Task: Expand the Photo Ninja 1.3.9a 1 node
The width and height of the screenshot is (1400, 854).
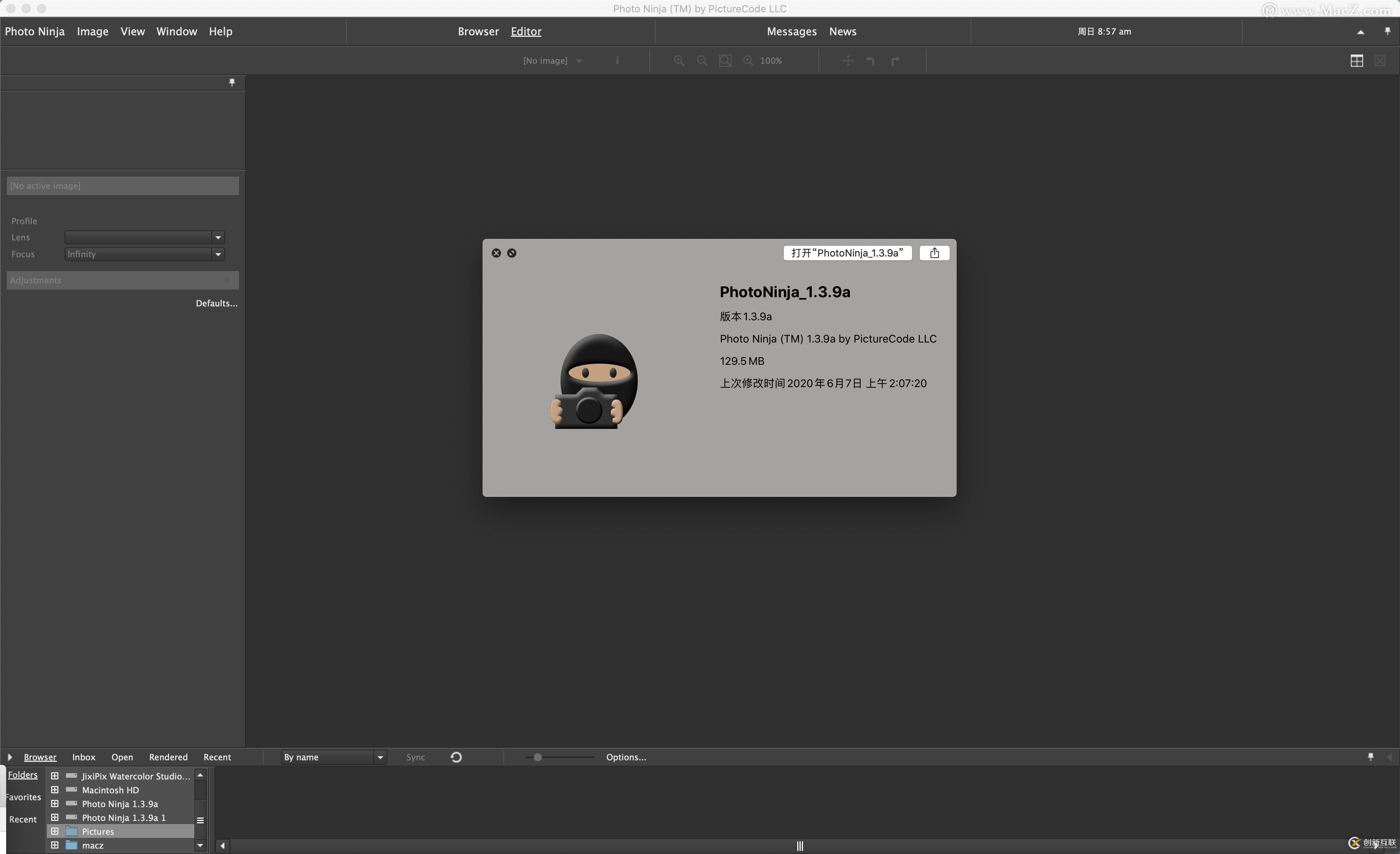Action: (x=55, y=818)
